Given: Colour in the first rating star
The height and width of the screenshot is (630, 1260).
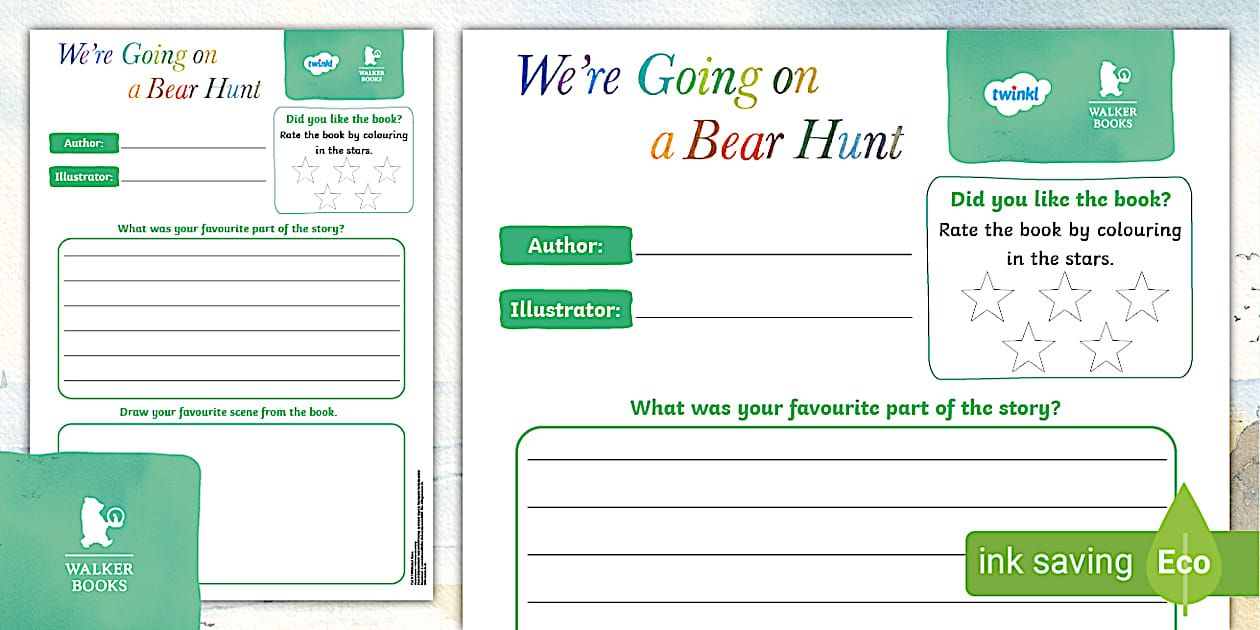Looking at the screenshot, I should (985, 295).
